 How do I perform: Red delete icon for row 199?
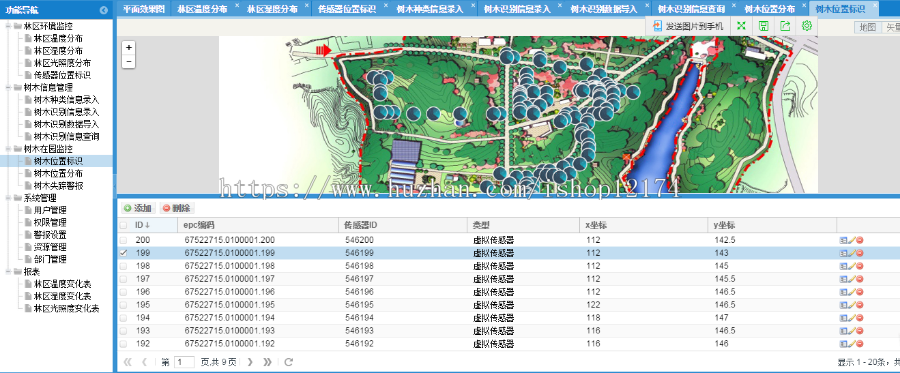tap(860, 253)
